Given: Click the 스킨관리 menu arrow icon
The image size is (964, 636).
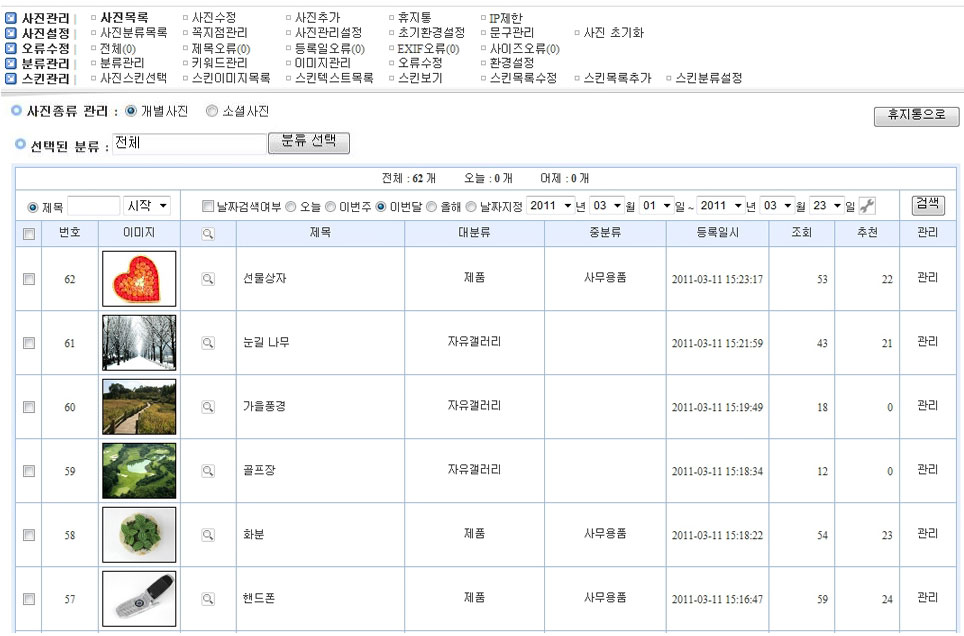Looking at the screenshot, I should point(11,78).
